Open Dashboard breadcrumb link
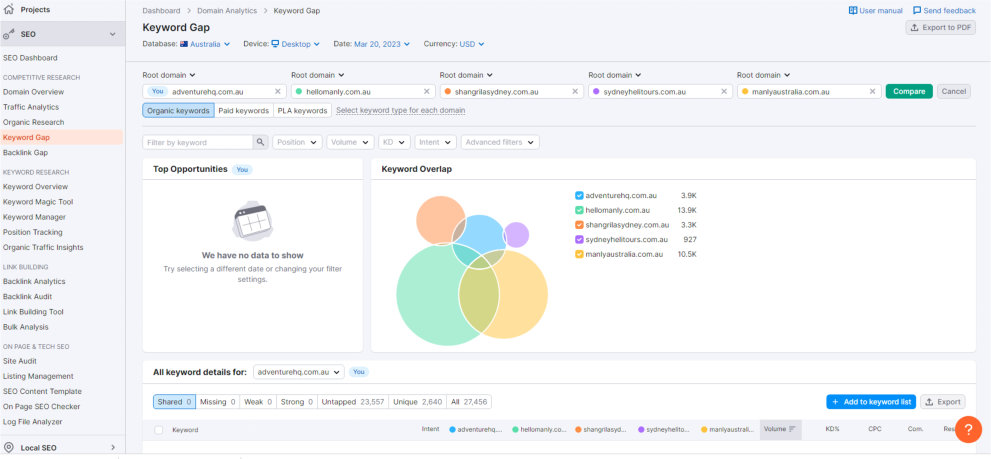Screen dimensions: 991x459 (161, 11)
